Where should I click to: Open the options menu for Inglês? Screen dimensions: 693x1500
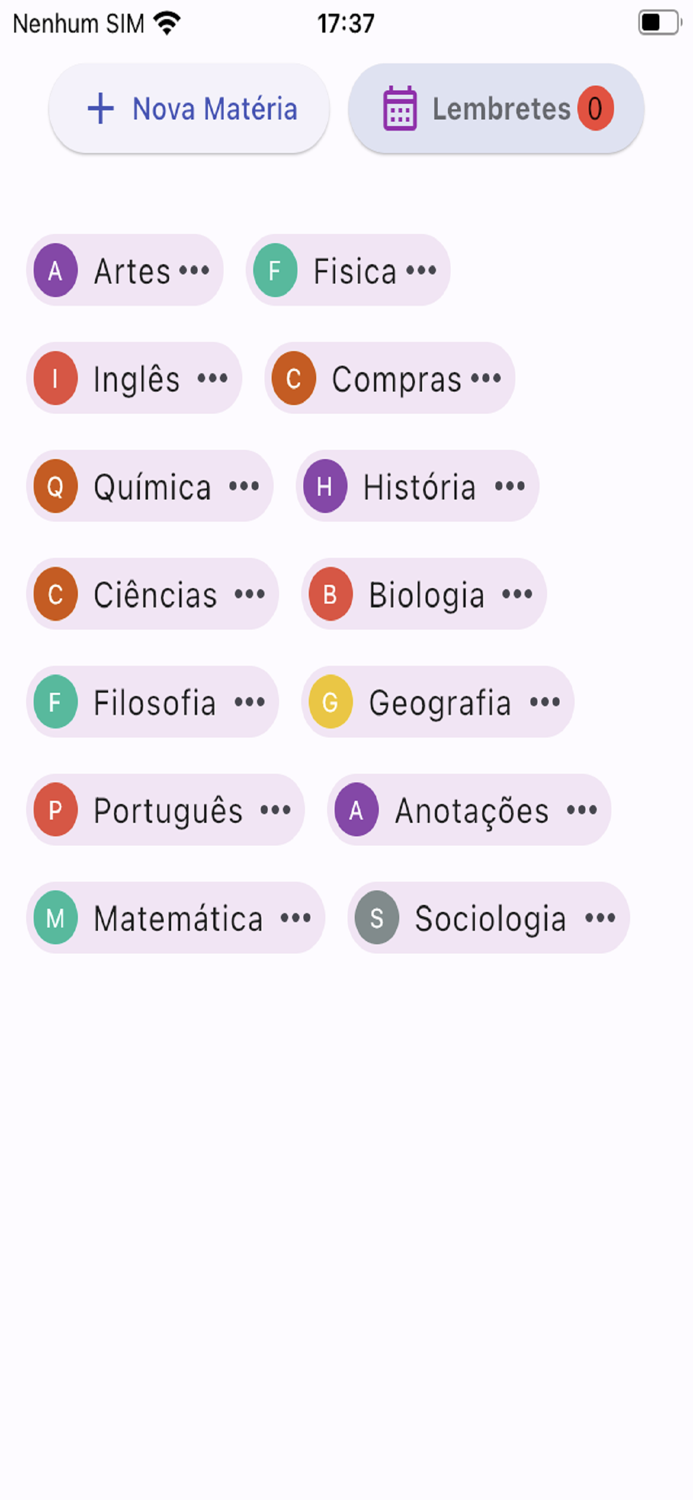pyautogui.click(x=213, y=378)
